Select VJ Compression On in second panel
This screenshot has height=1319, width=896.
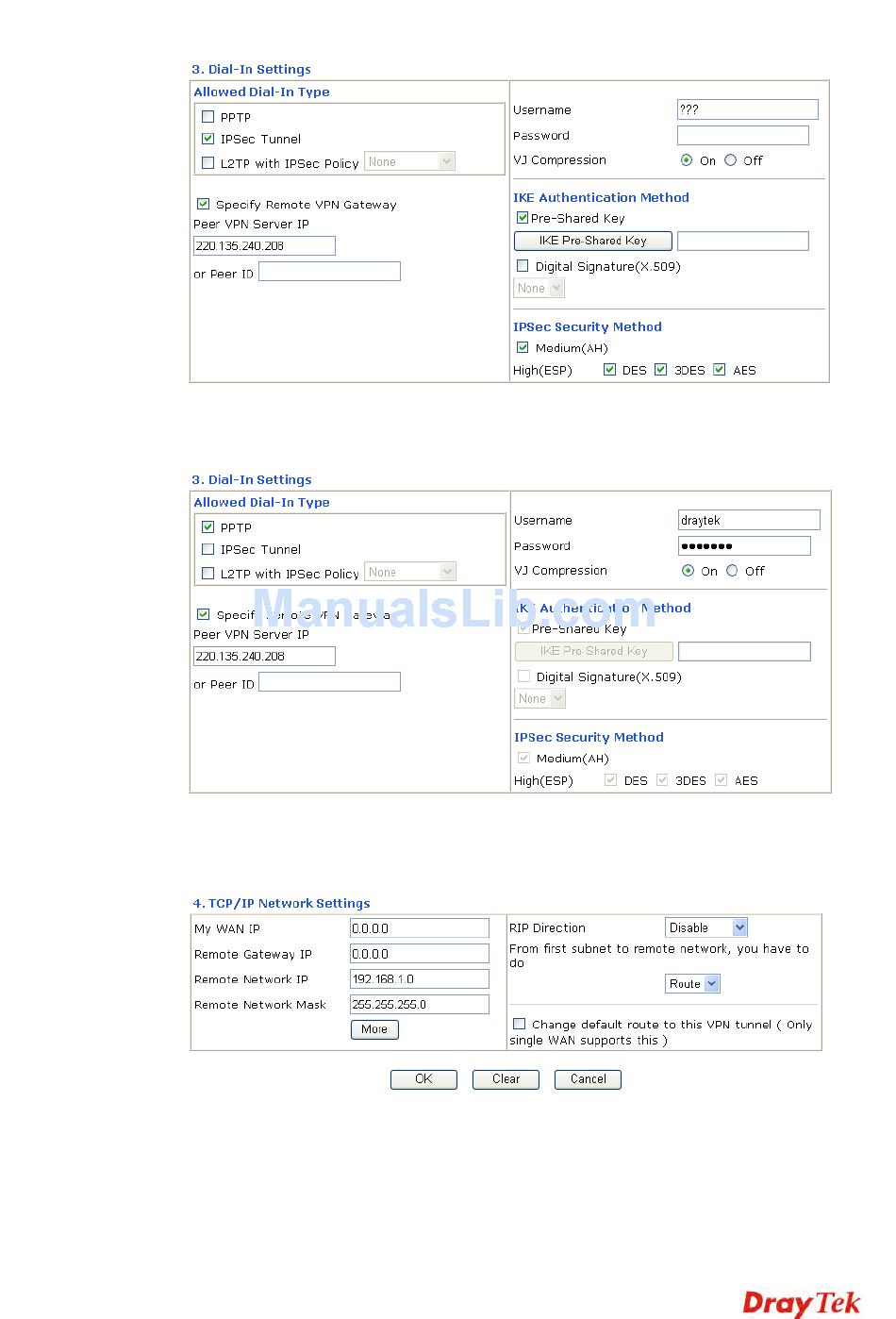click(x=688, y=571)
